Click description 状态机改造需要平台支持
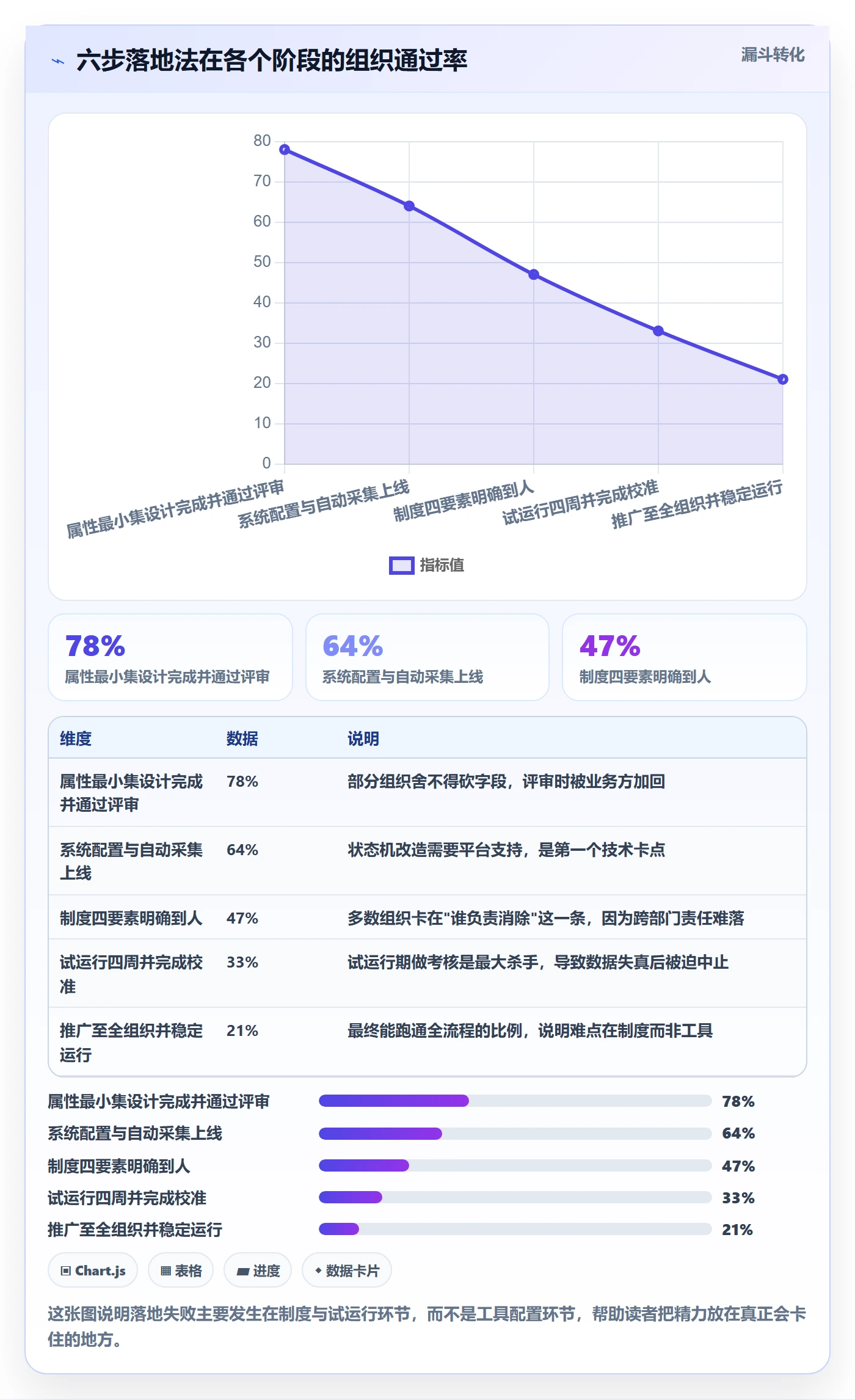855x1400 pixels. click(506, 850)
